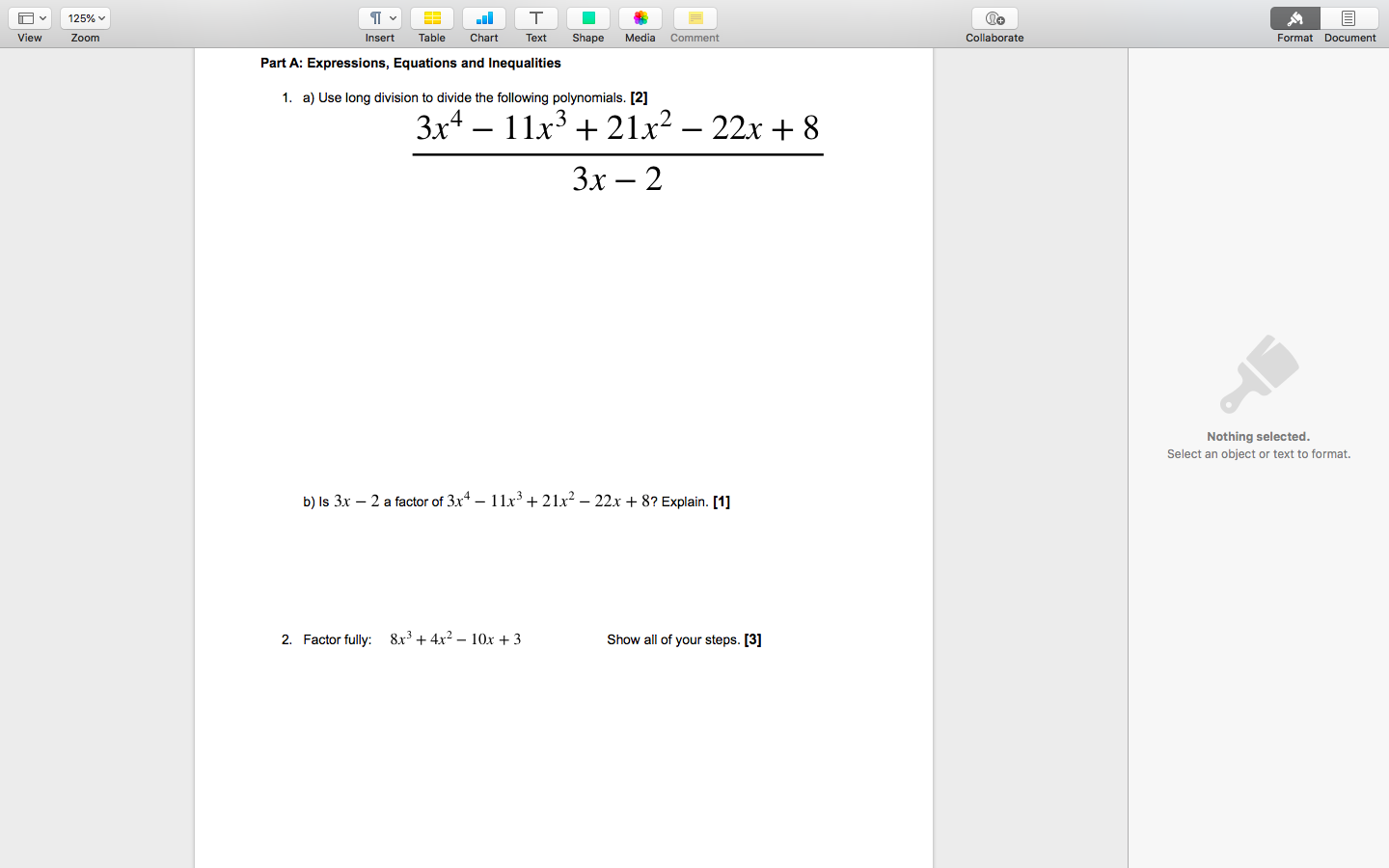This screenshot has height=868, width=1389.
Task: Click the long division instruction text
Action: [x=475, y=97]
